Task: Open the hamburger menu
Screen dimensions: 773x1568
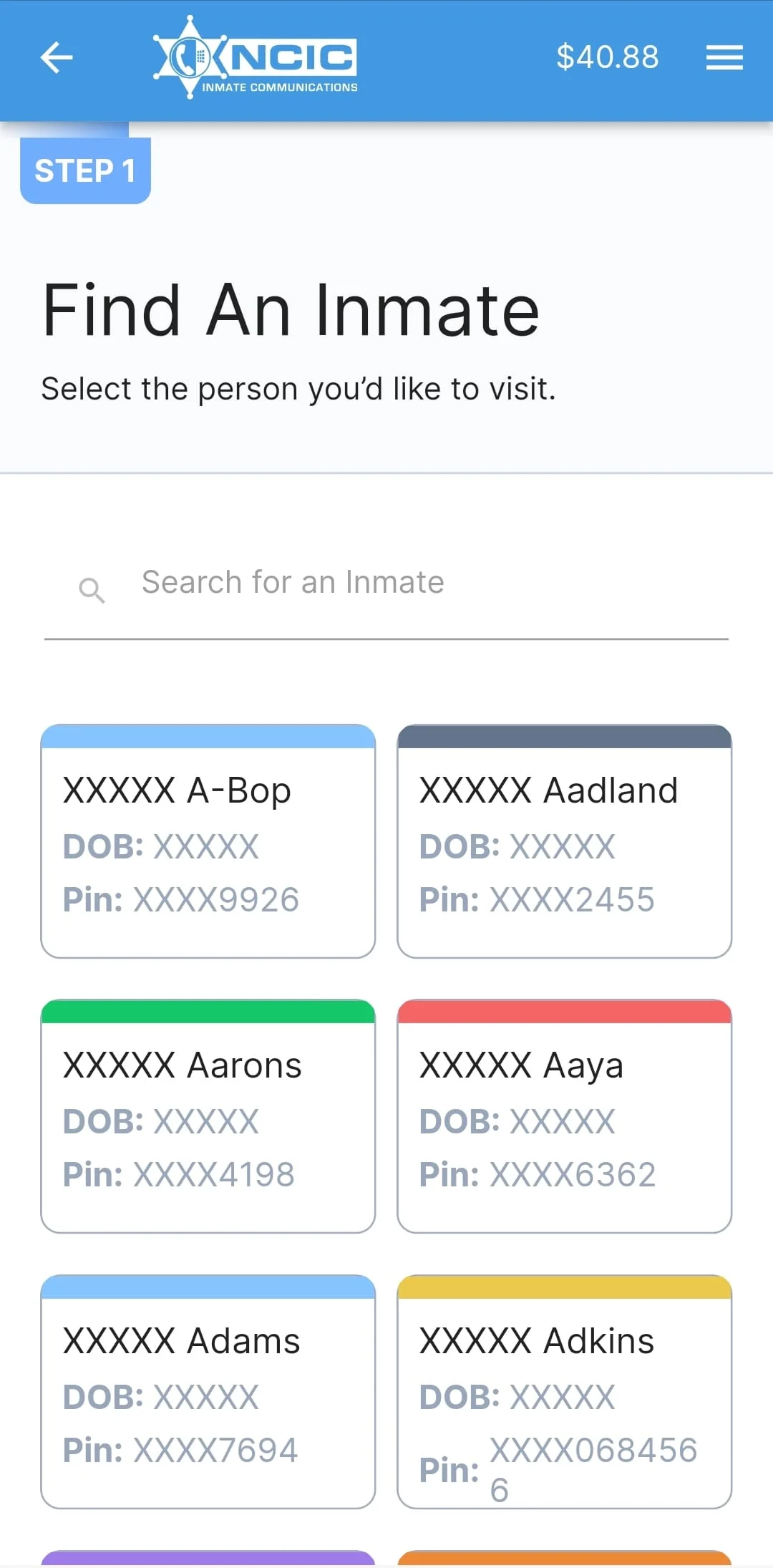Action: pyautogui.click(x=724, y=58)
